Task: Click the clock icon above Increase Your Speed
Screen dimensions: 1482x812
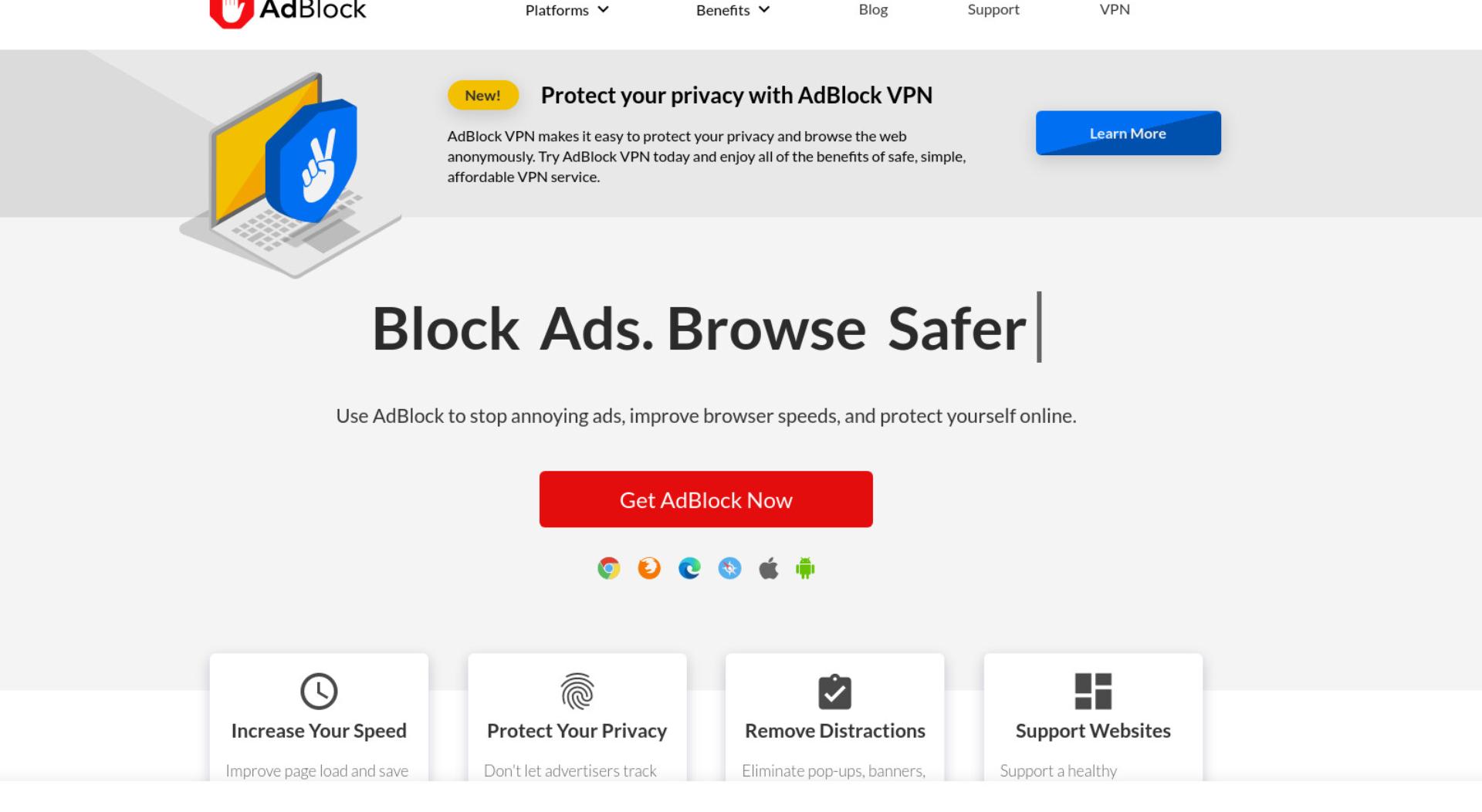Action: [x=319, y=691]
